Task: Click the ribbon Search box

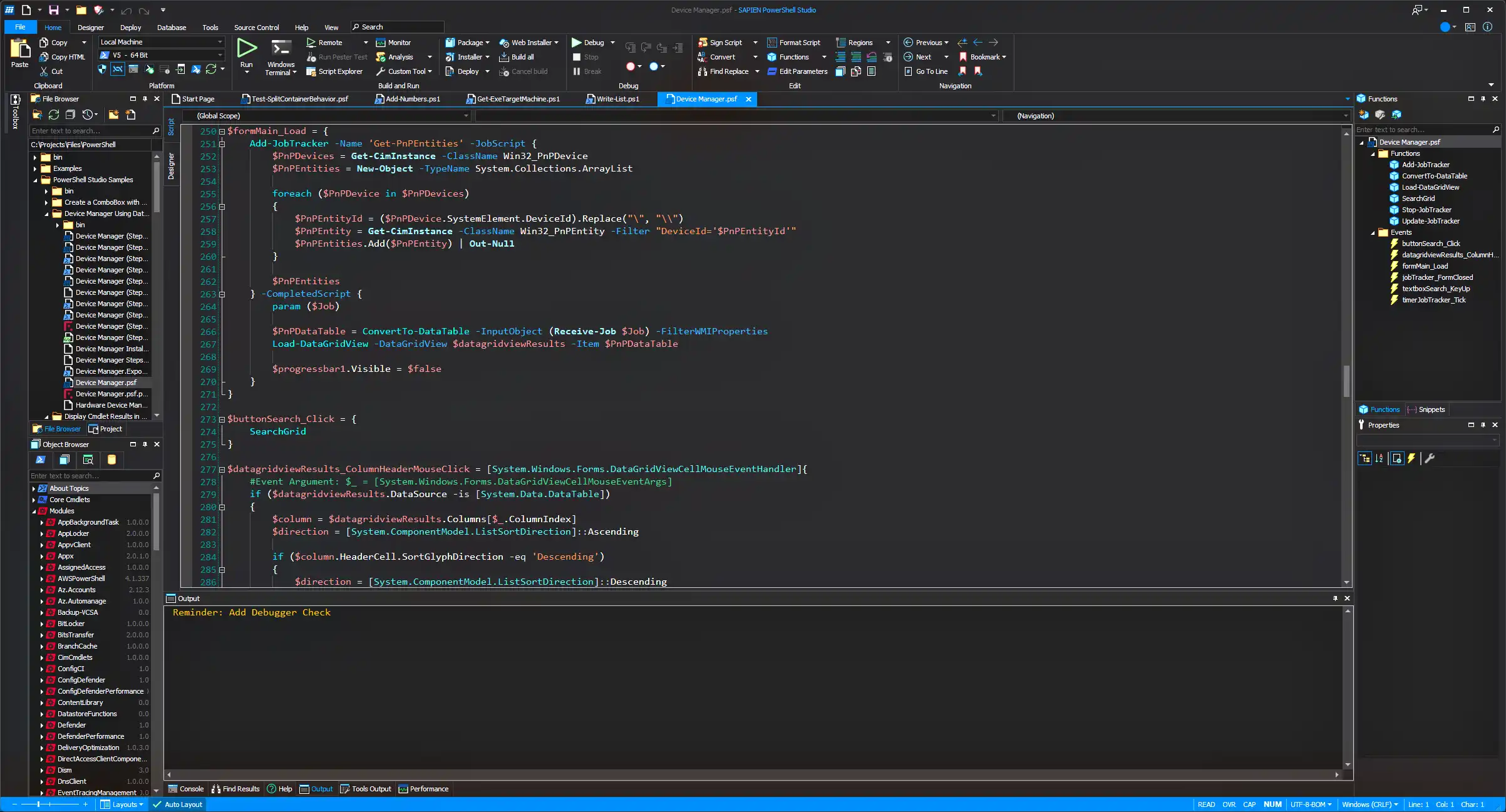Action: (397, 27)
